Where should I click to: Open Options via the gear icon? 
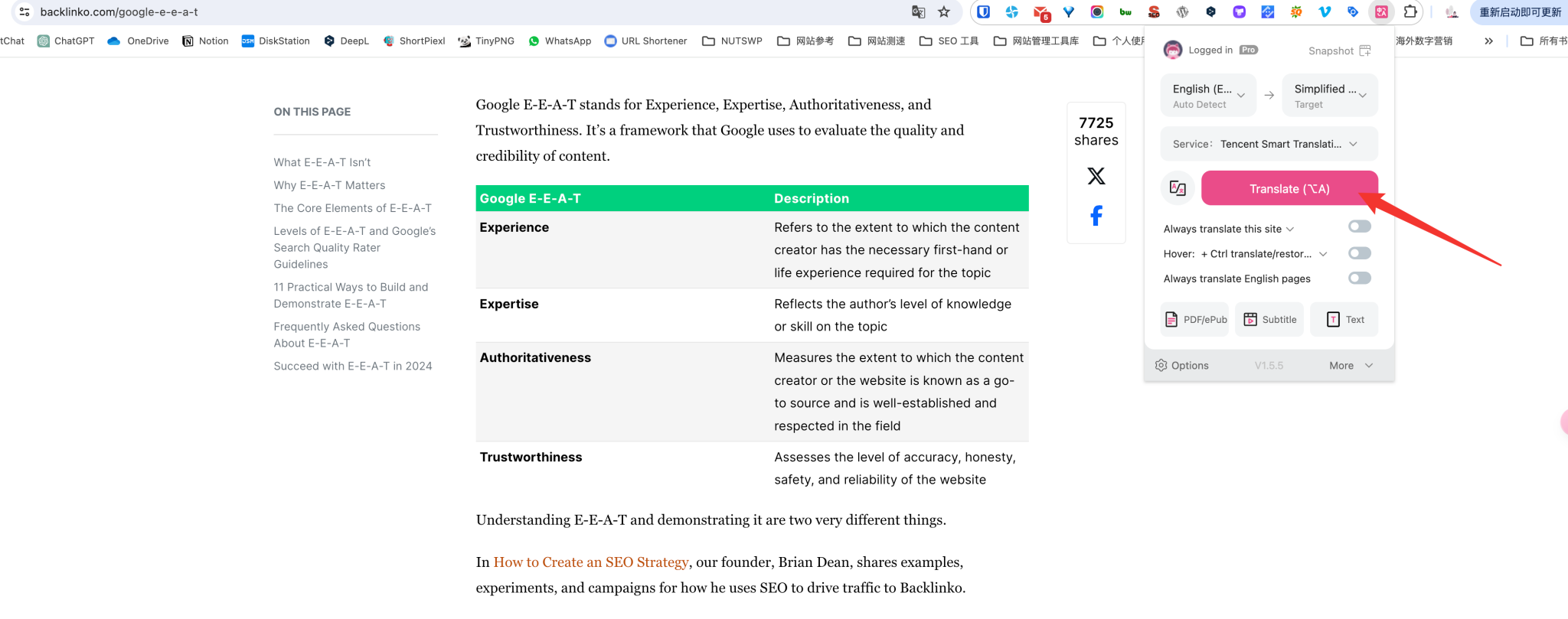[x=1161, y=365]
